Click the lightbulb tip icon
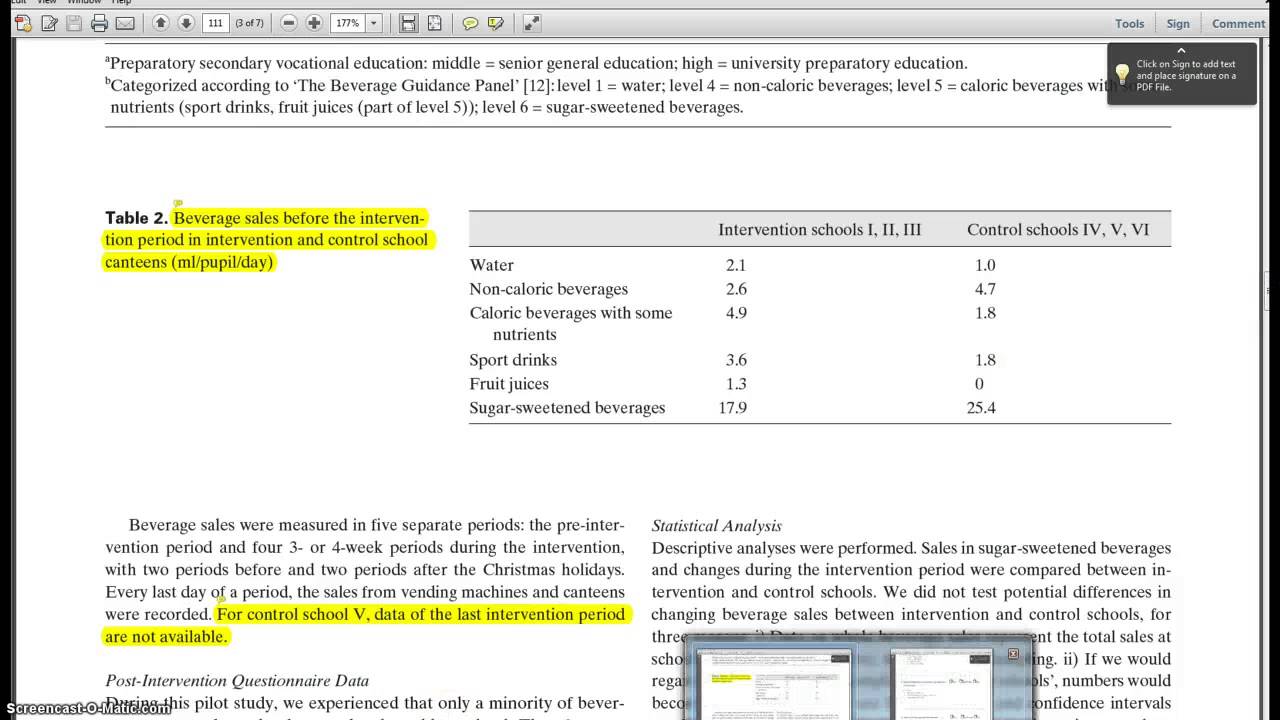This screenshot has height=720, width=1280. pyautogui.click(x=1122, y=74)
